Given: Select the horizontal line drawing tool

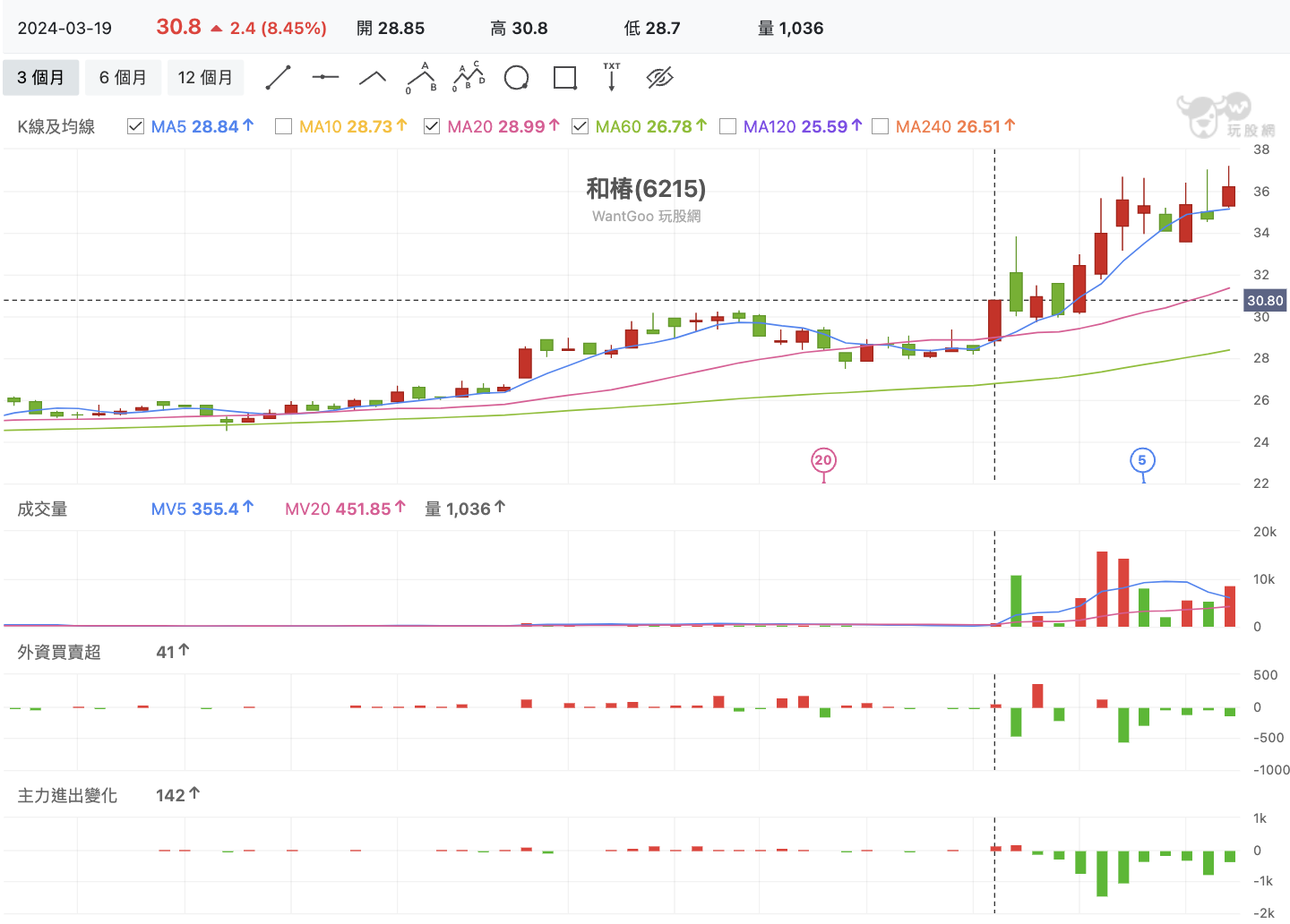Looking at the screenshot, I should (x=325, y=78).
